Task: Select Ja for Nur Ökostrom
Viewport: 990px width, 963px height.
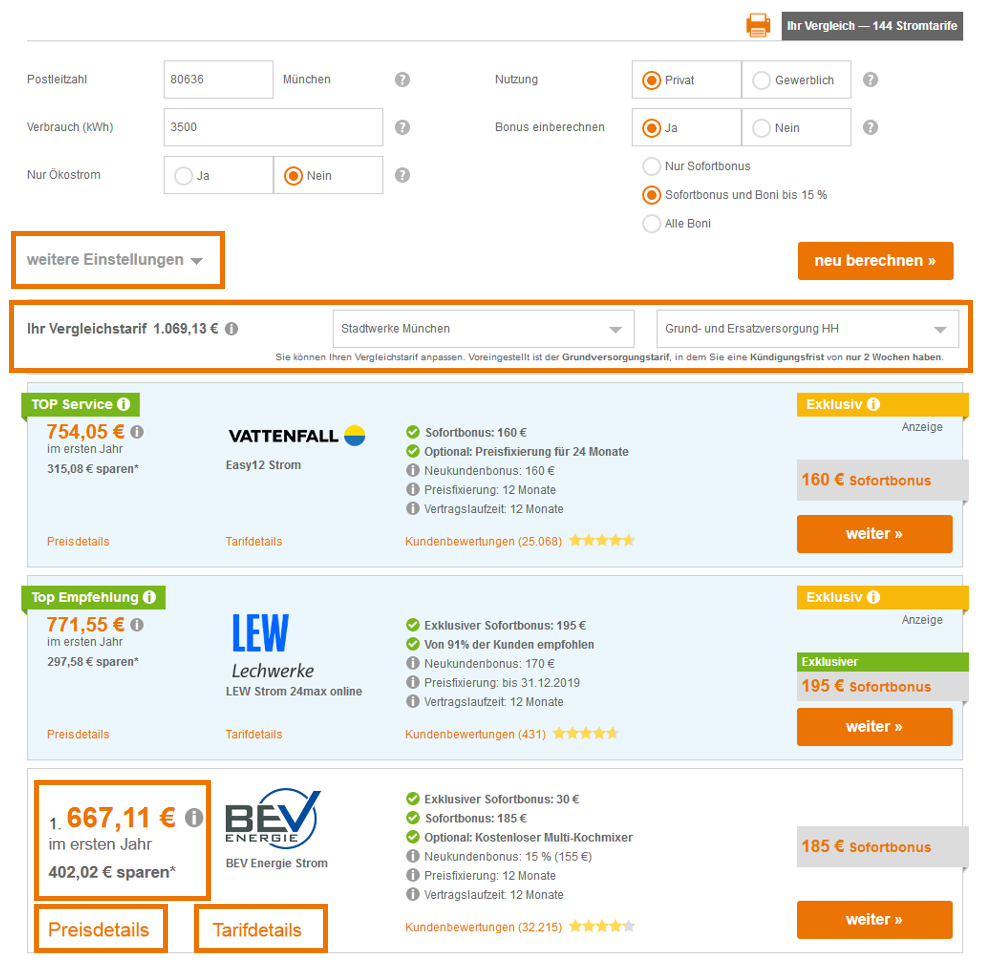Action: (x=218, y=175)
